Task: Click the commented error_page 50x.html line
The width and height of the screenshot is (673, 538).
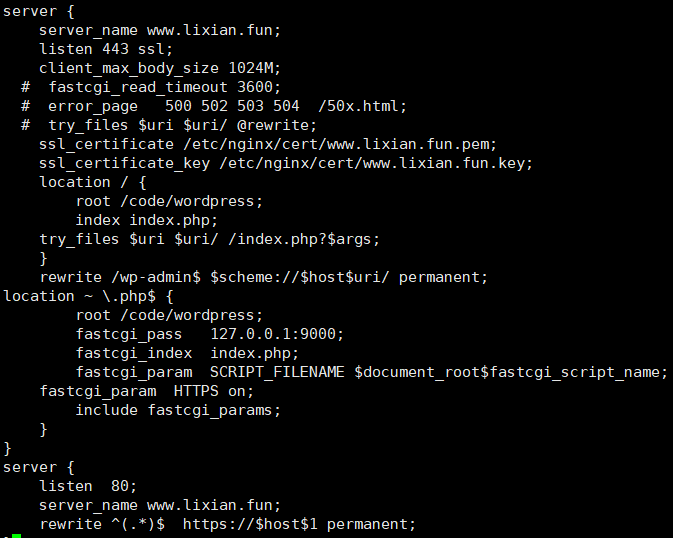Action: click(x=214, y=106)
